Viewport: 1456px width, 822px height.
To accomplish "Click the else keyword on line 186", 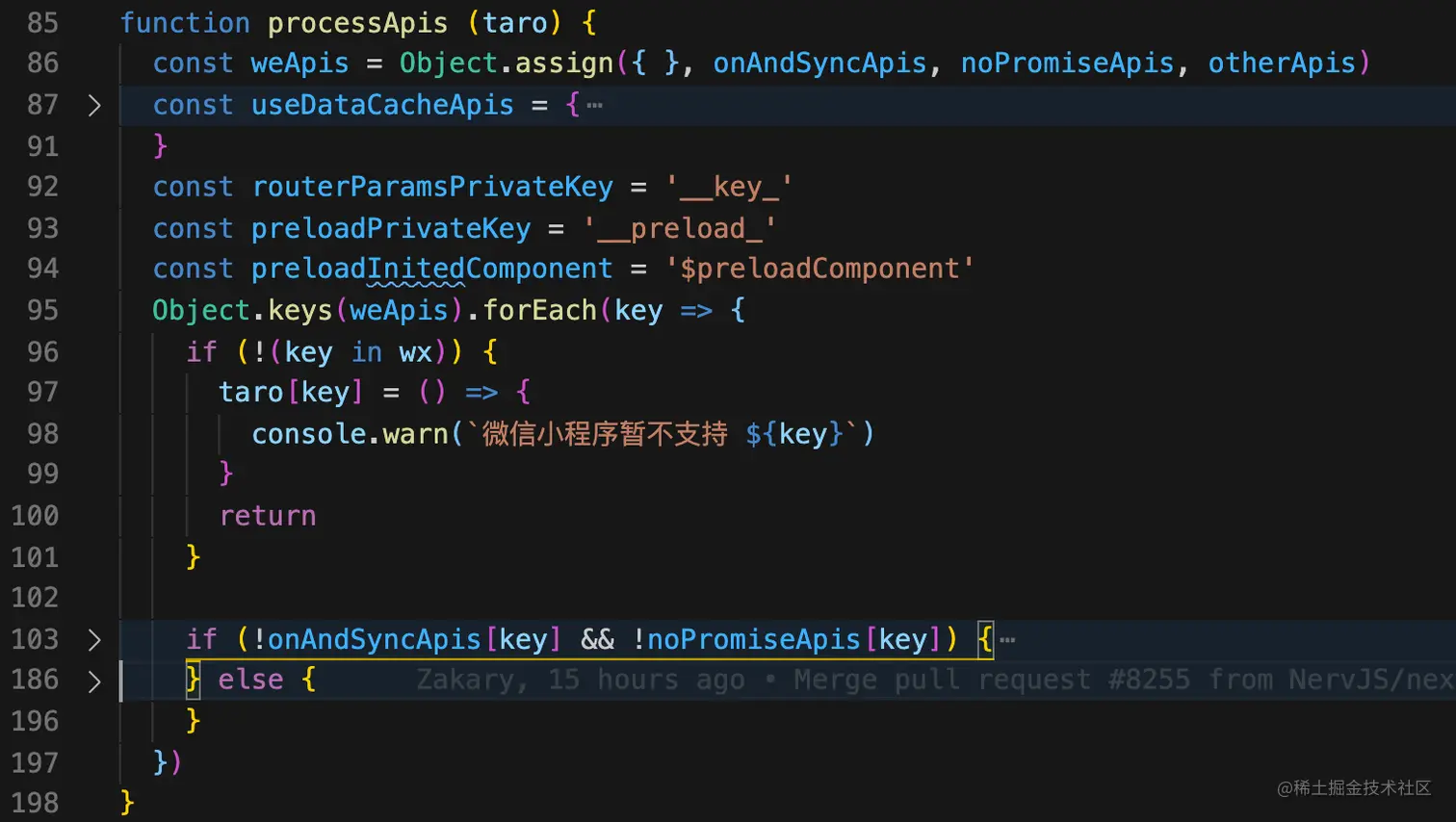I will pos(250,681).
